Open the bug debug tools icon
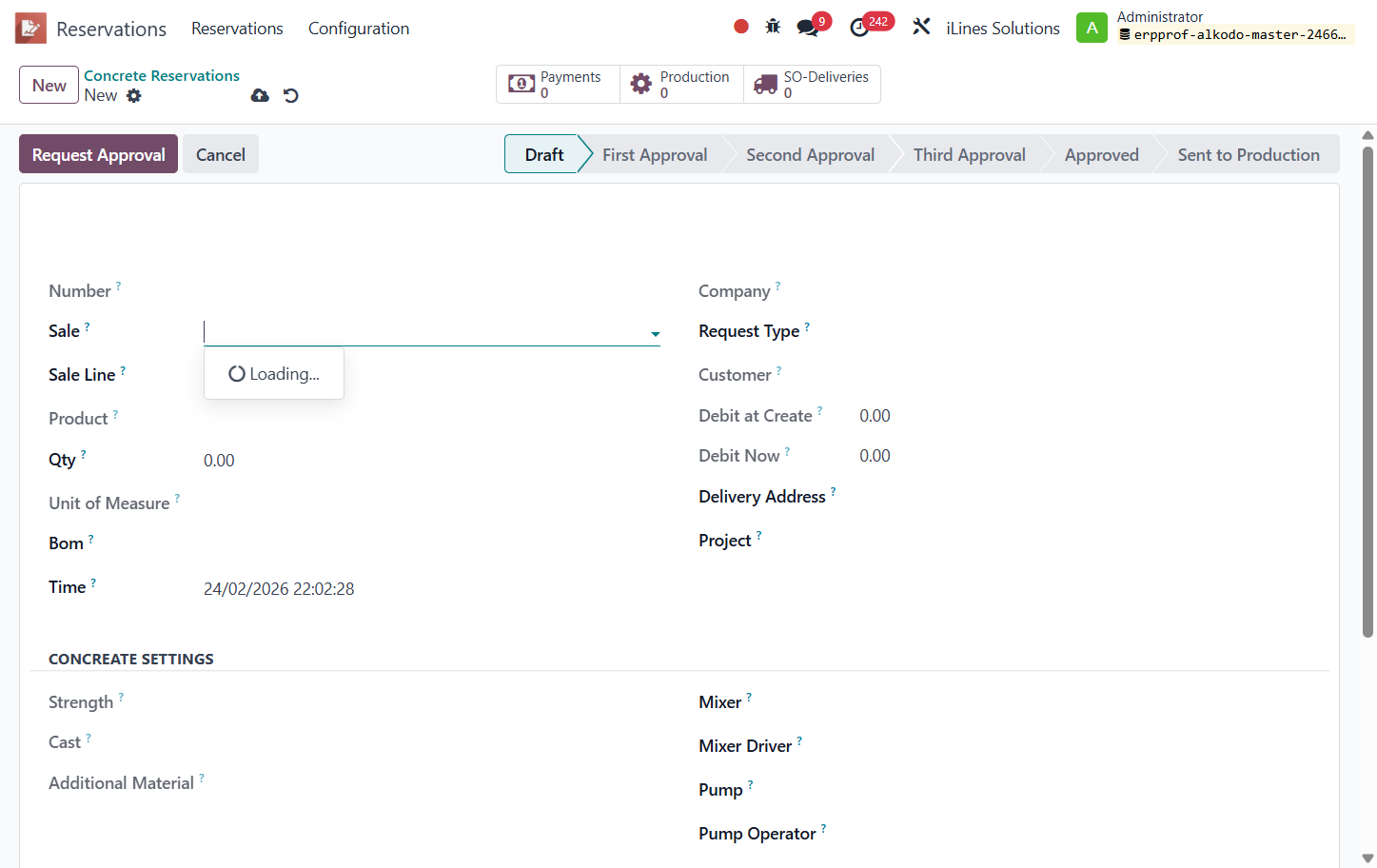The image size is (1377, 868). 773,27
